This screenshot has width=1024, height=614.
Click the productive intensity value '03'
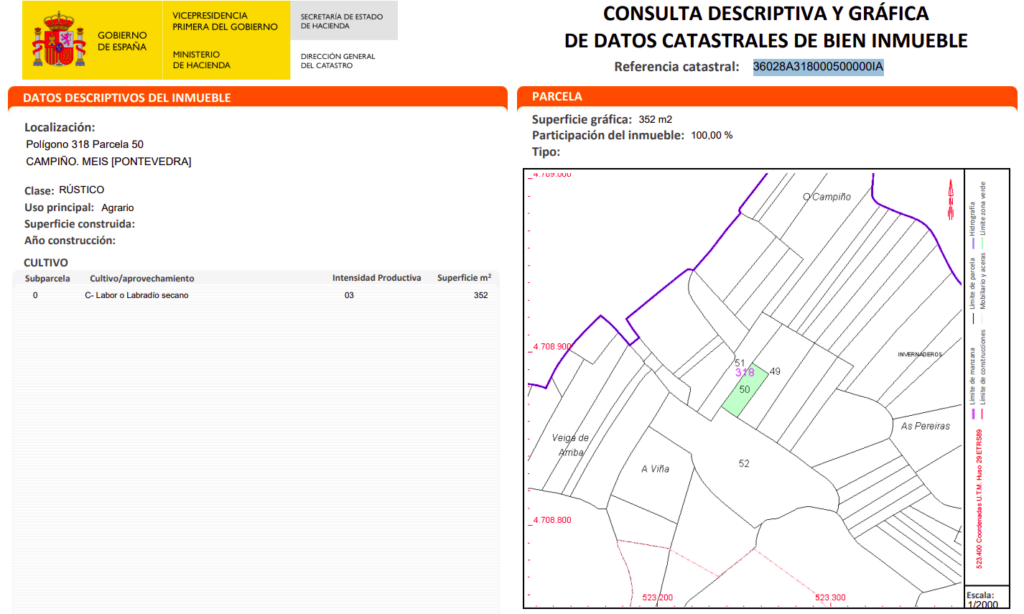click(x=349, y=295)
